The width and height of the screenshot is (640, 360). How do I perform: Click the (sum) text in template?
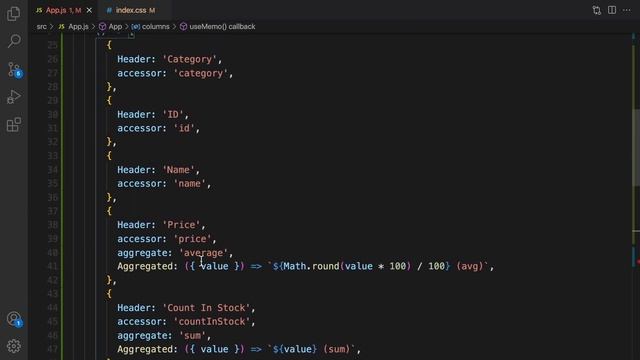click(x=336, y=349)
